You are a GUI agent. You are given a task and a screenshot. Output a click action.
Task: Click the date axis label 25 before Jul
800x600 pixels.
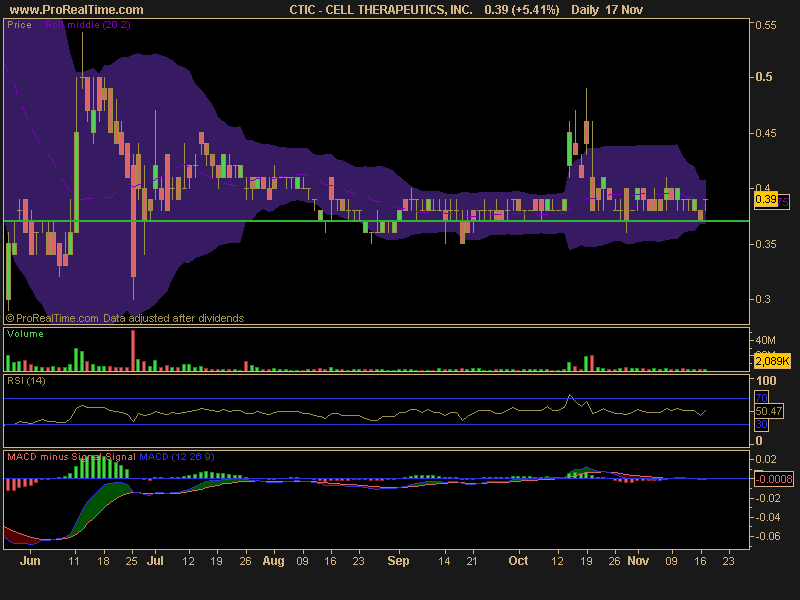point(132,561)
